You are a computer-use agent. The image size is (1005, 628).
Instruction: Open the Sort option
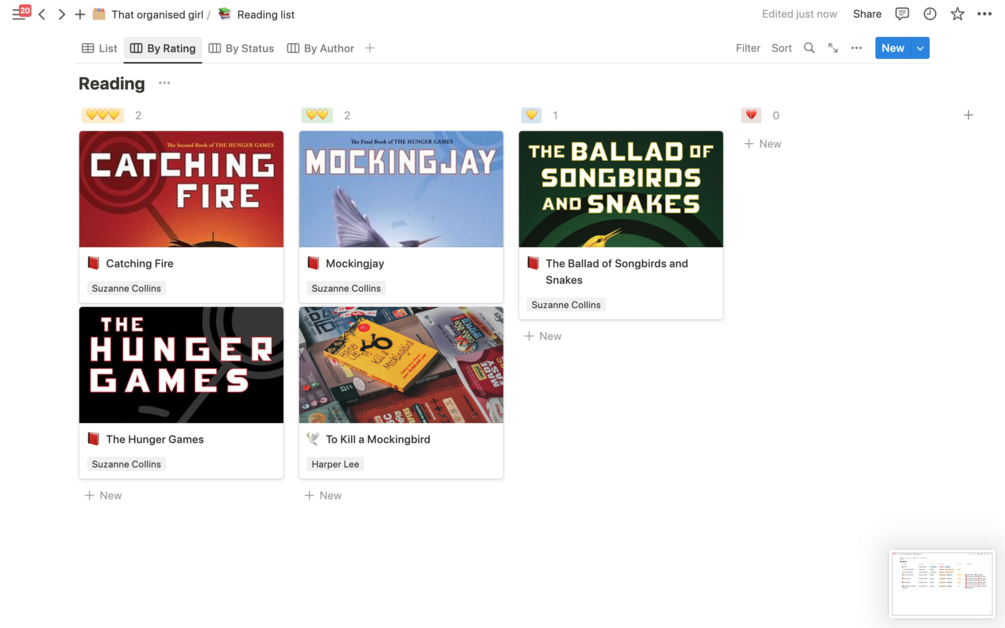(781, 48)
